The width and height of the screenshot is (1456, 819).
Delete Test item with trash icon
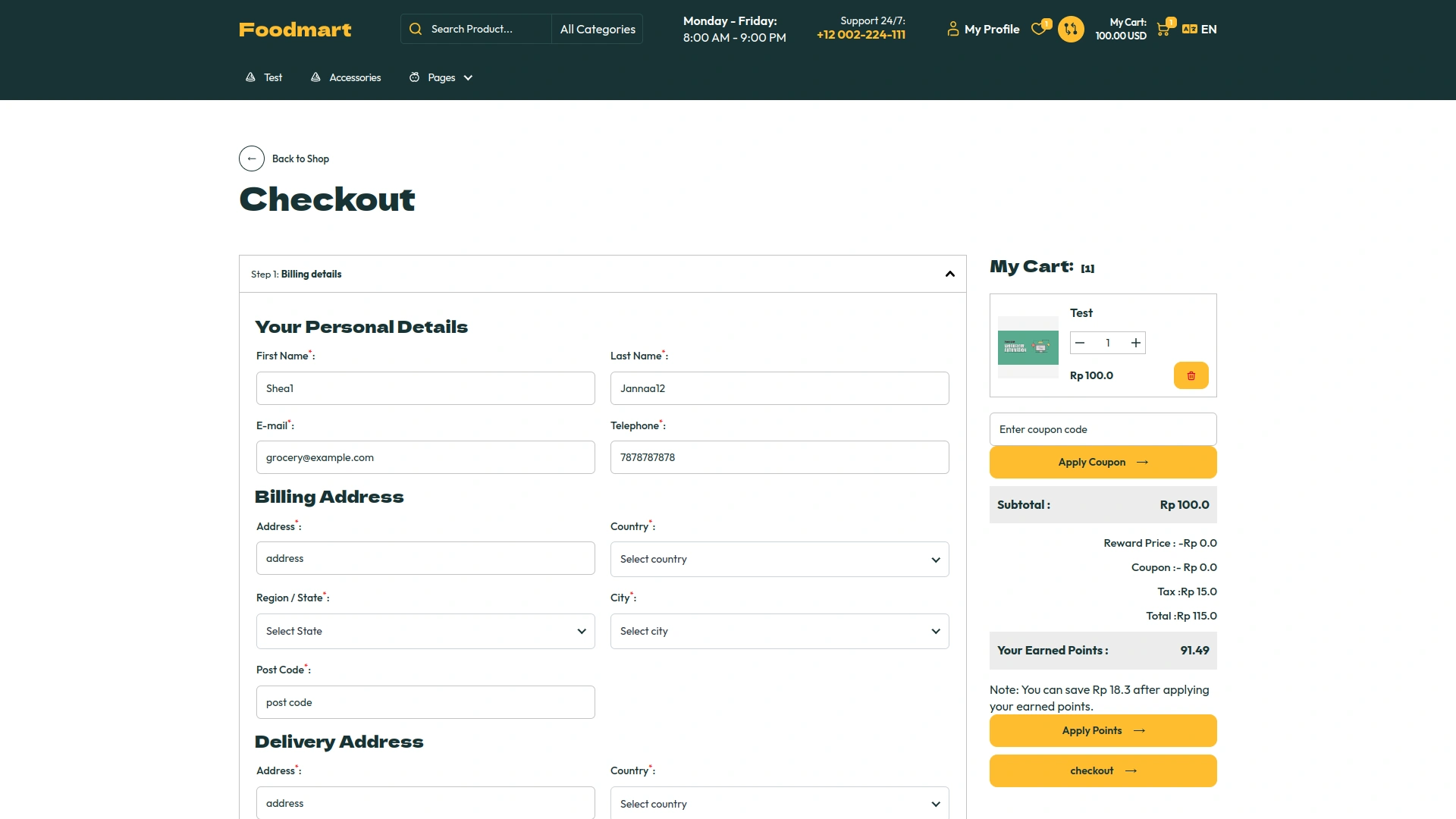1191,375
